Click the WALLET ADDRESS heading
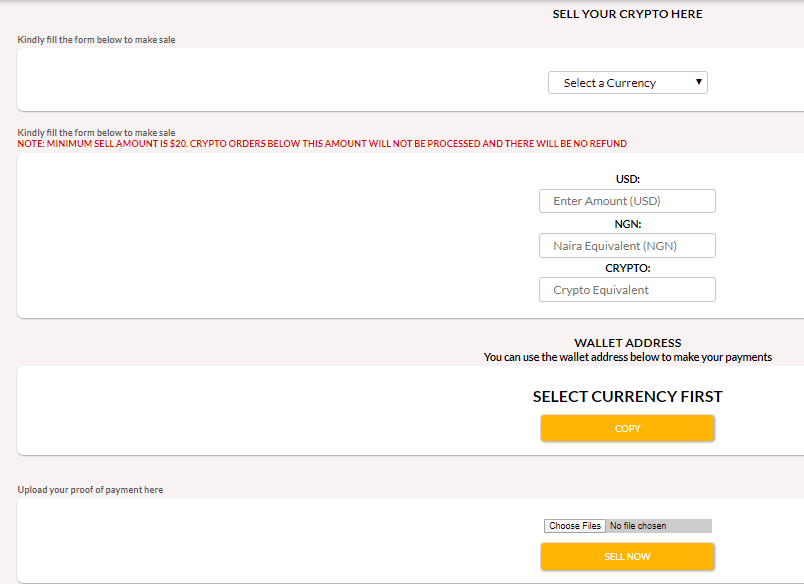The height and width of the screenshot is (584, 804). (x=628, y=343)
